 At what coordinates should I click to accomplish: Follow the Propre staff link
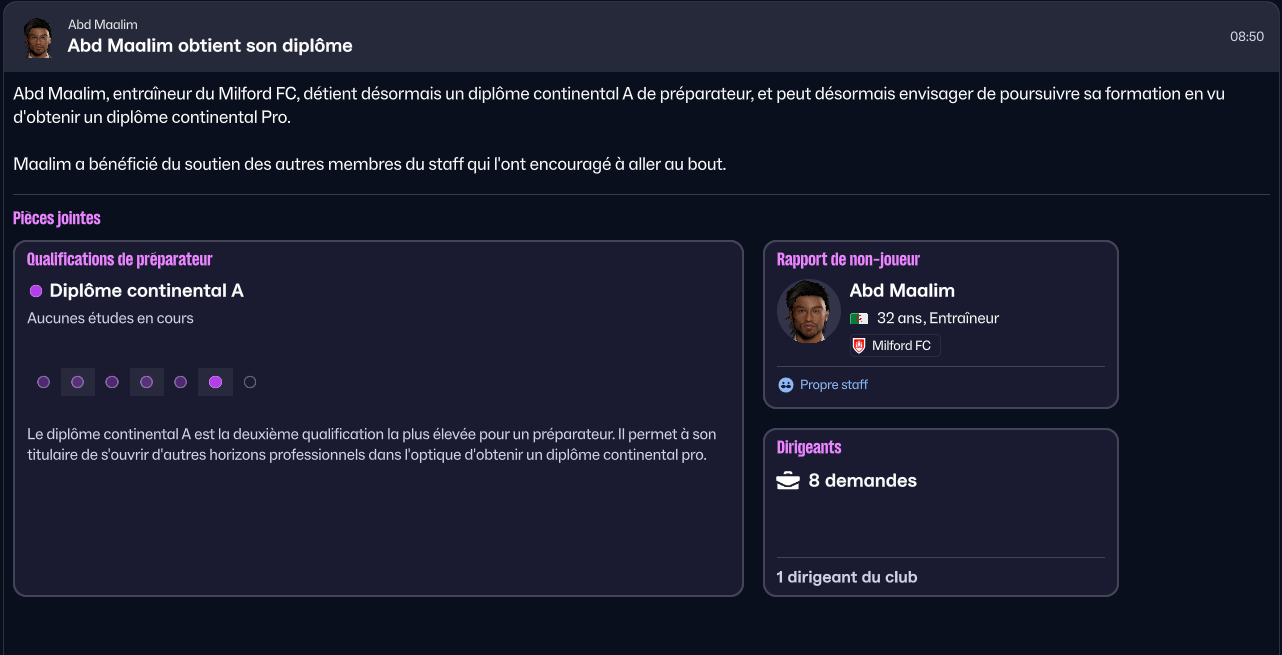click(x=834, y=385)
